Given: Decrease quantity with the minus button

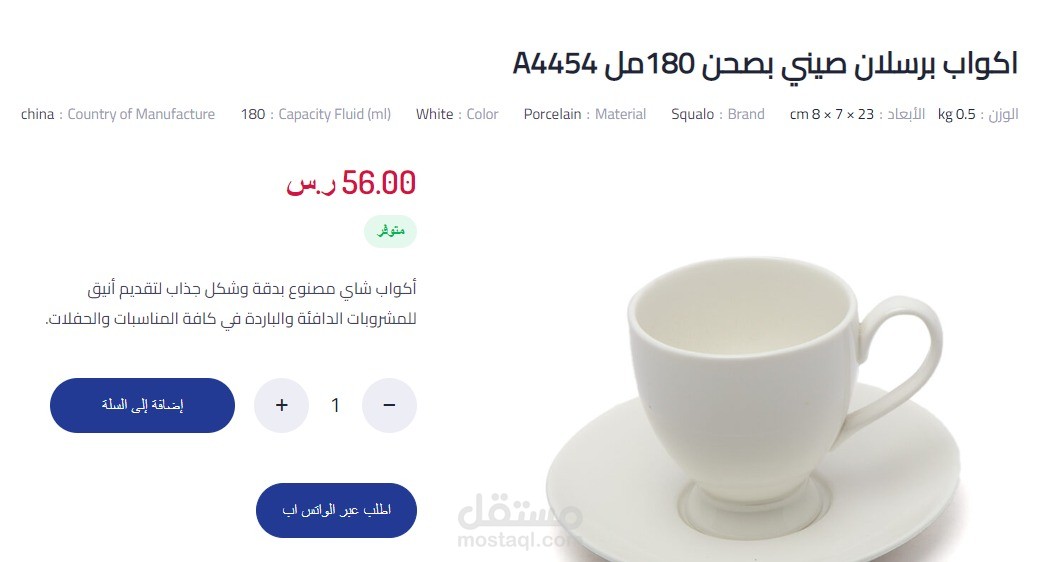Looking at the screenshot, I should coord(389,405).
